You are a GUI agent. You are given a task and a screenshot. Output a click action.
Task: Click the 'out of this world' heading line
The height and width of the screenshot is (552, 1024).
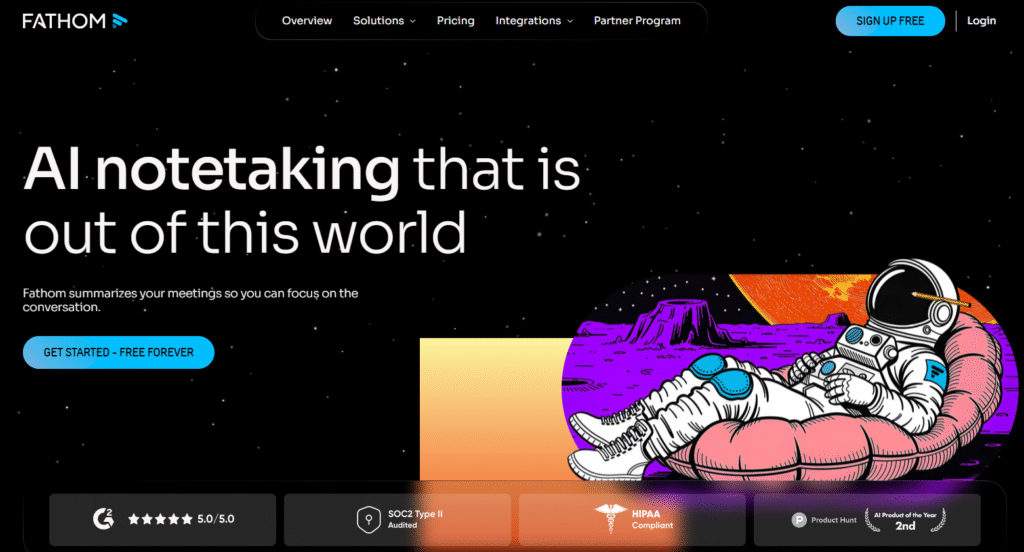245,232
